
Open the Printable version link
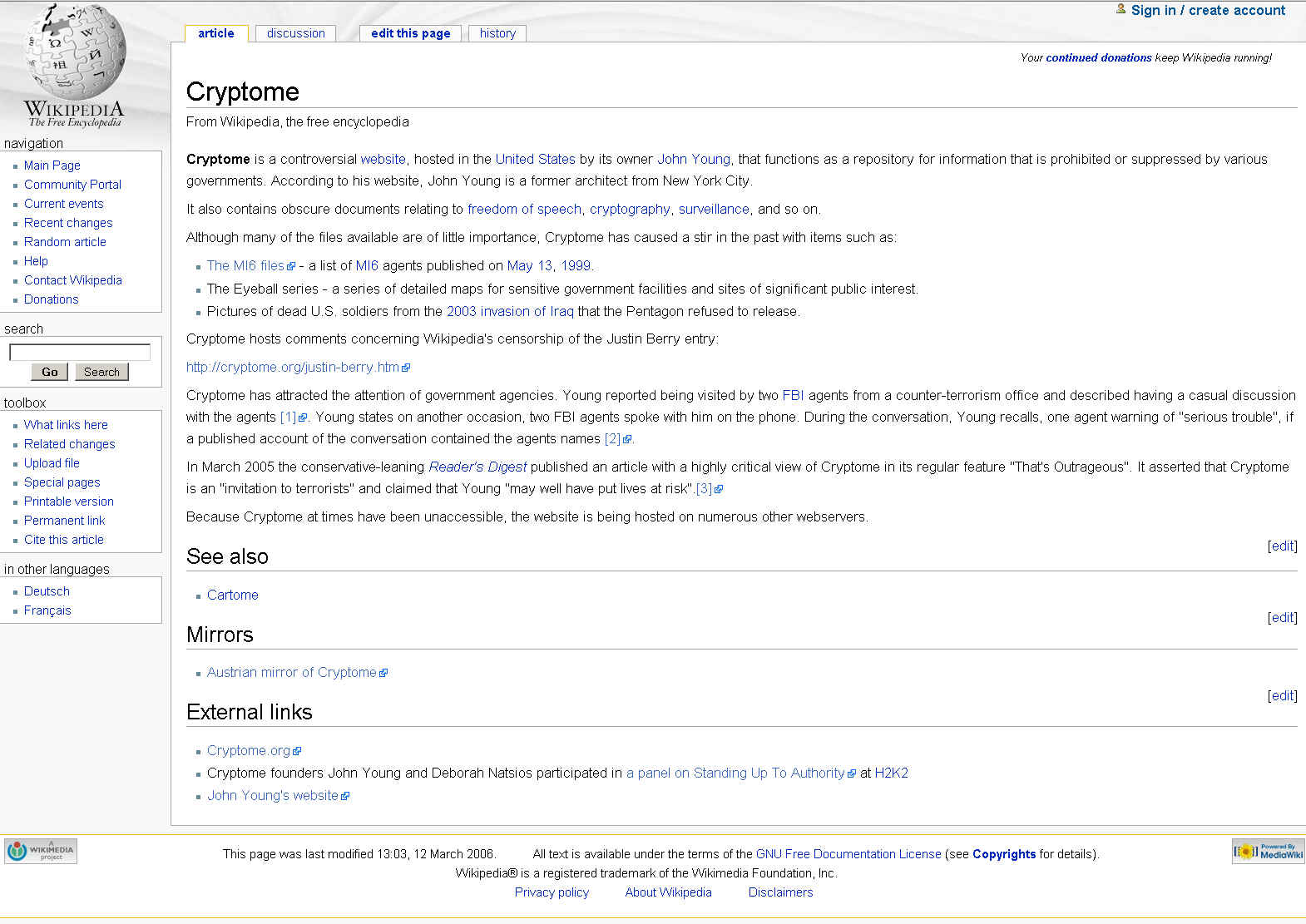click(x=68, y=502)
